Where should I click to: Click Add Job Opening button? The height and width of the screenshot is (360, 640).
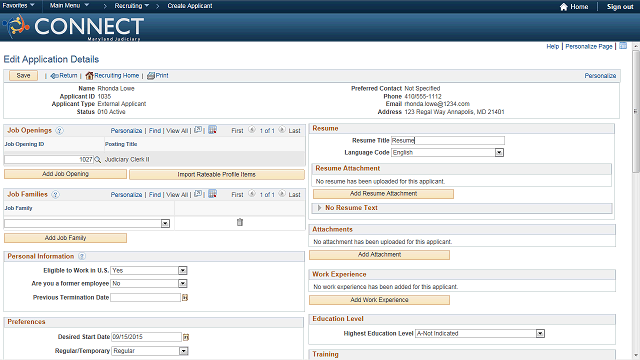pyautogui.click(x=65, y=174)
